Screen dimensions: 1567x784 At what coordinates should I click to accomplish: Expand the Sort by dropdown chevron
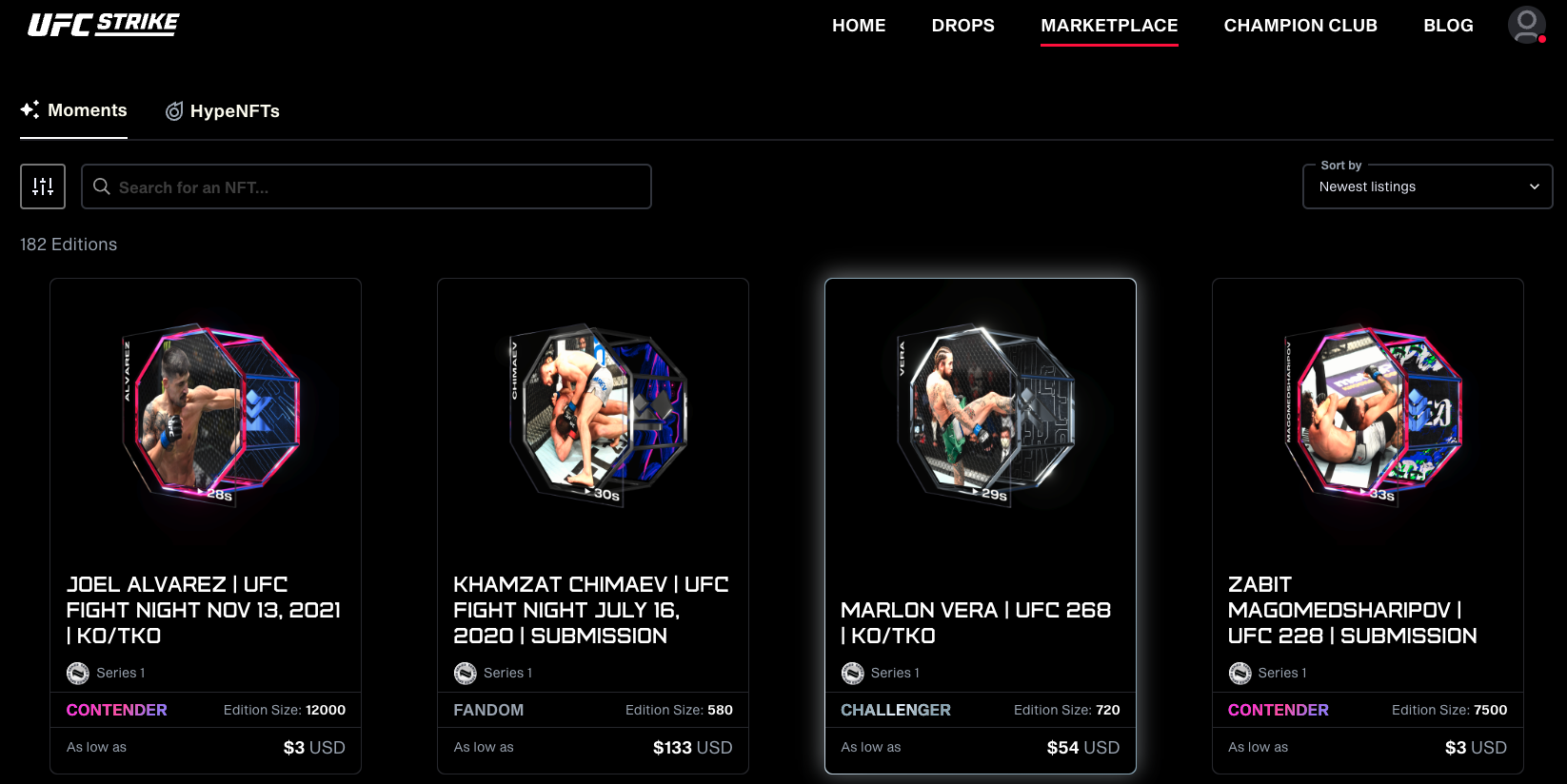(1534, 186)
